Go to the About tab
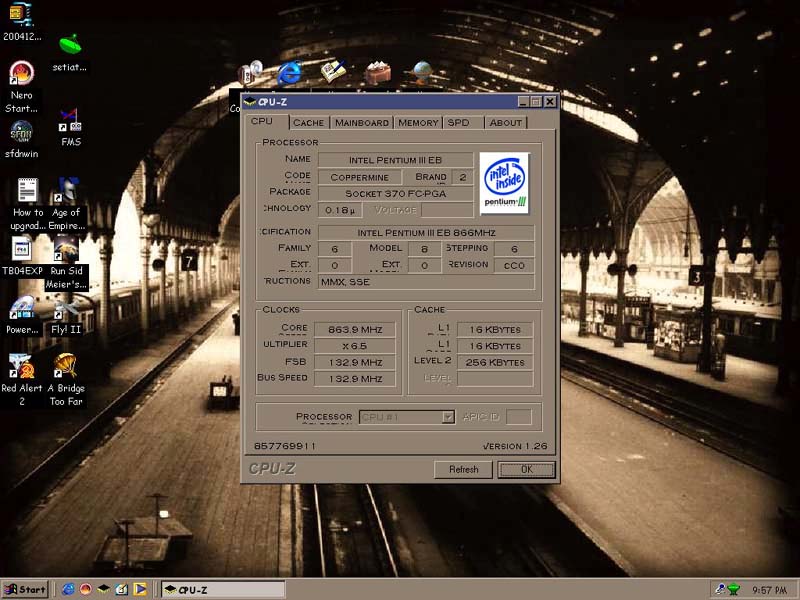 click(x=505, y=122)
